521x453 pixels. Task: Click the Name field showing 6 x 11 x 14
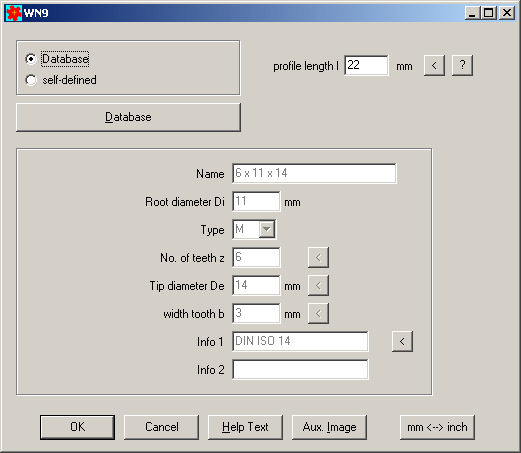(314, 173)
